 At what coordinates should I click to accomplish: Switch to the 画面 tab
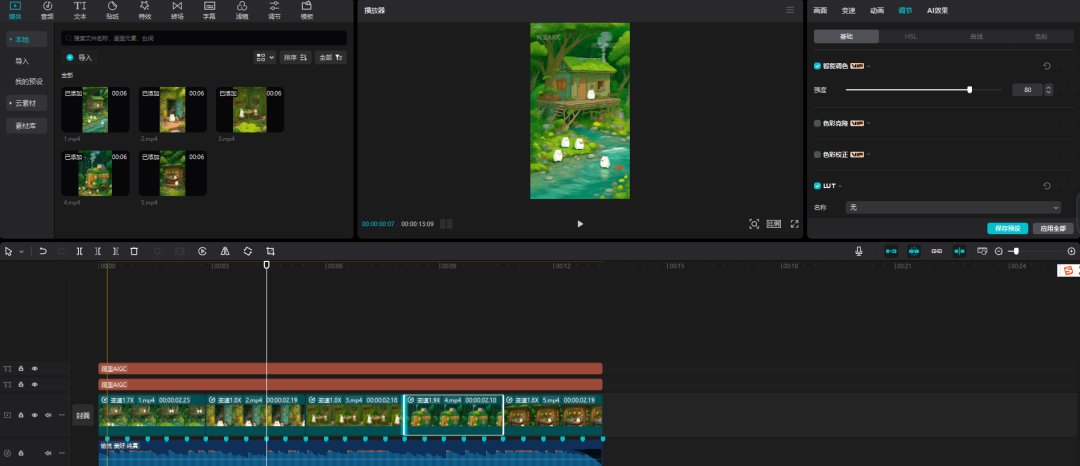tap(820, 10)
